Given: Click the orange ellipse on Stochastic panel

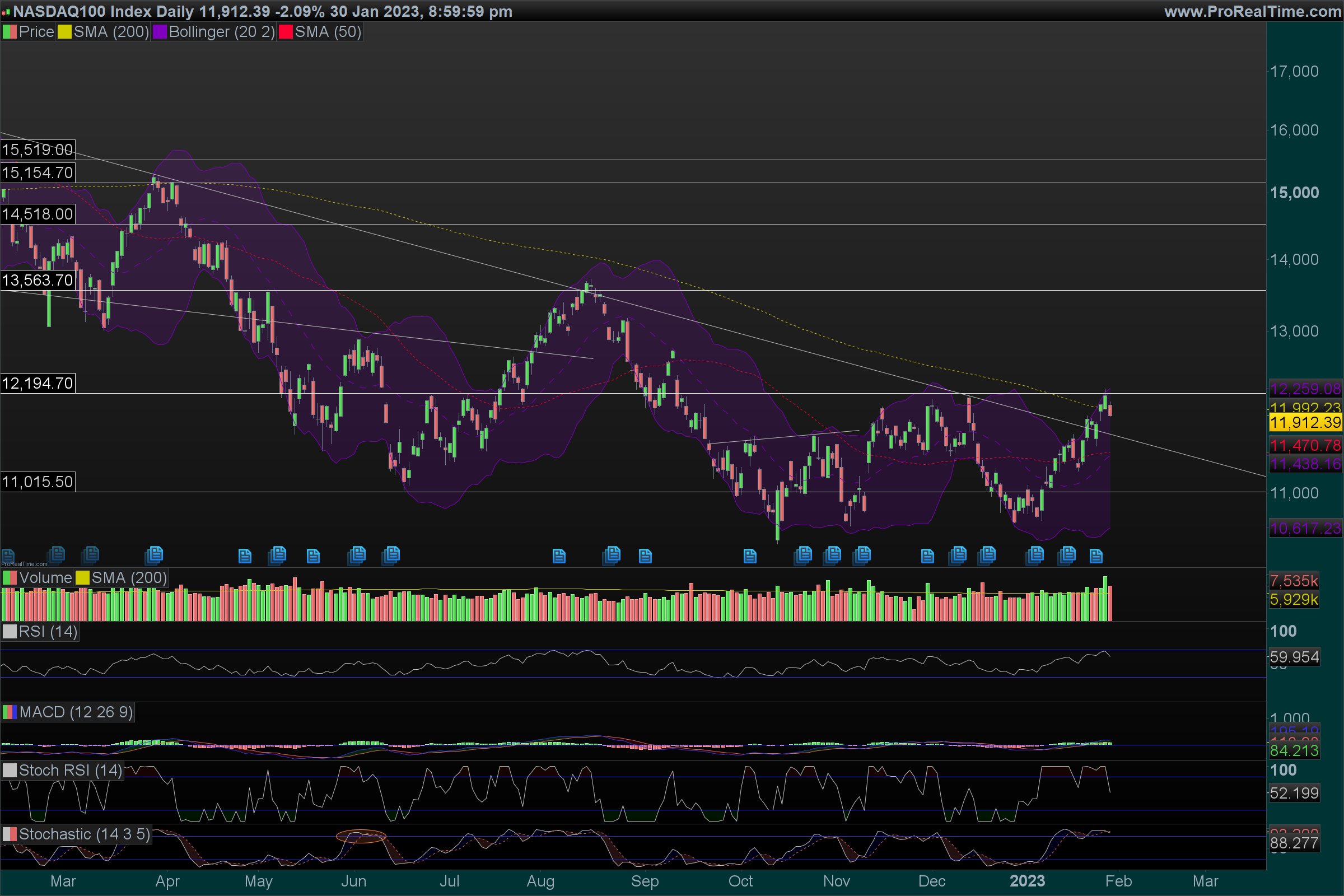Looking at the screenshot, I should (x=361, y=837).
